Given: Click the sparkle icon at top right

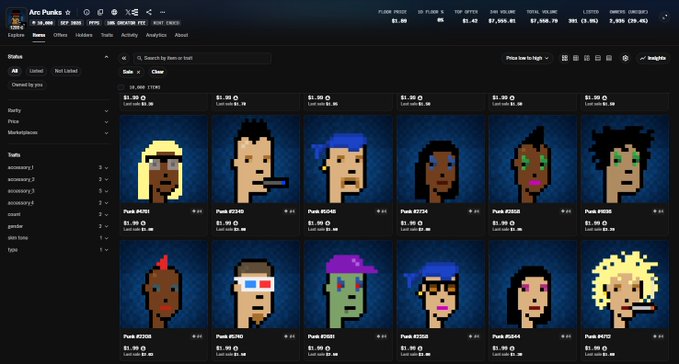Looking at the screenshot, I should [664, 17].
